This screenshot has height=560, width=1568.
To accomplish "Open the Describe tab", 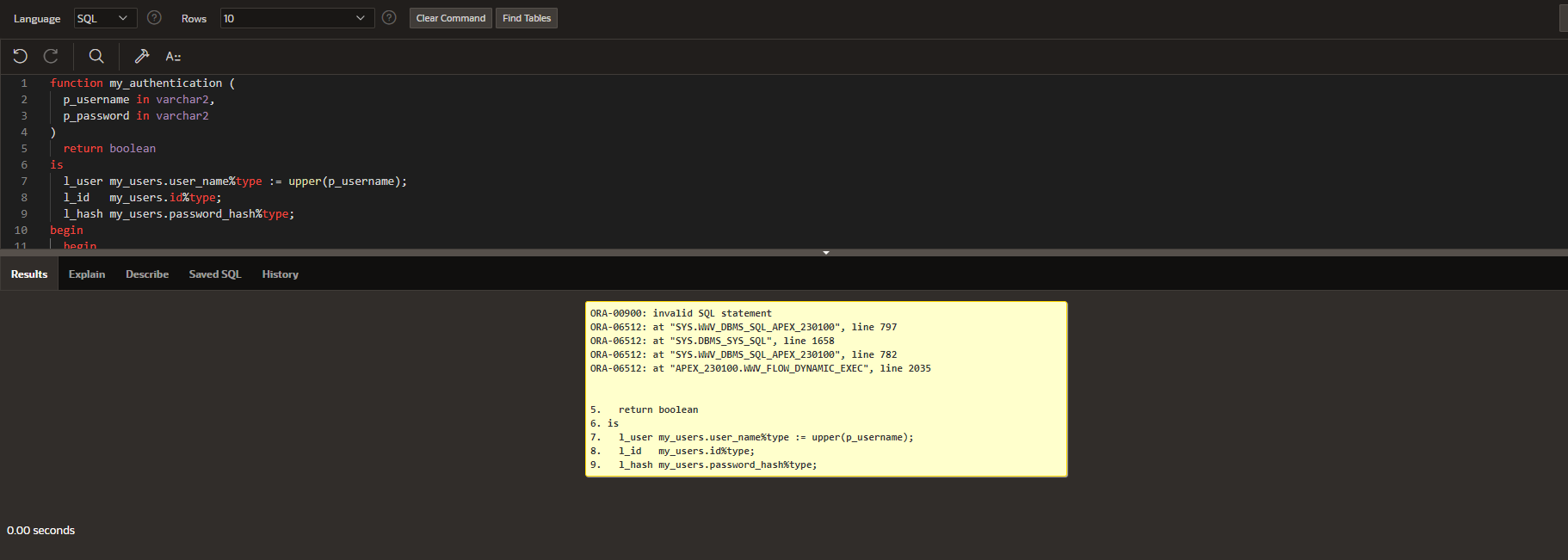I will [x=147, y=274].
